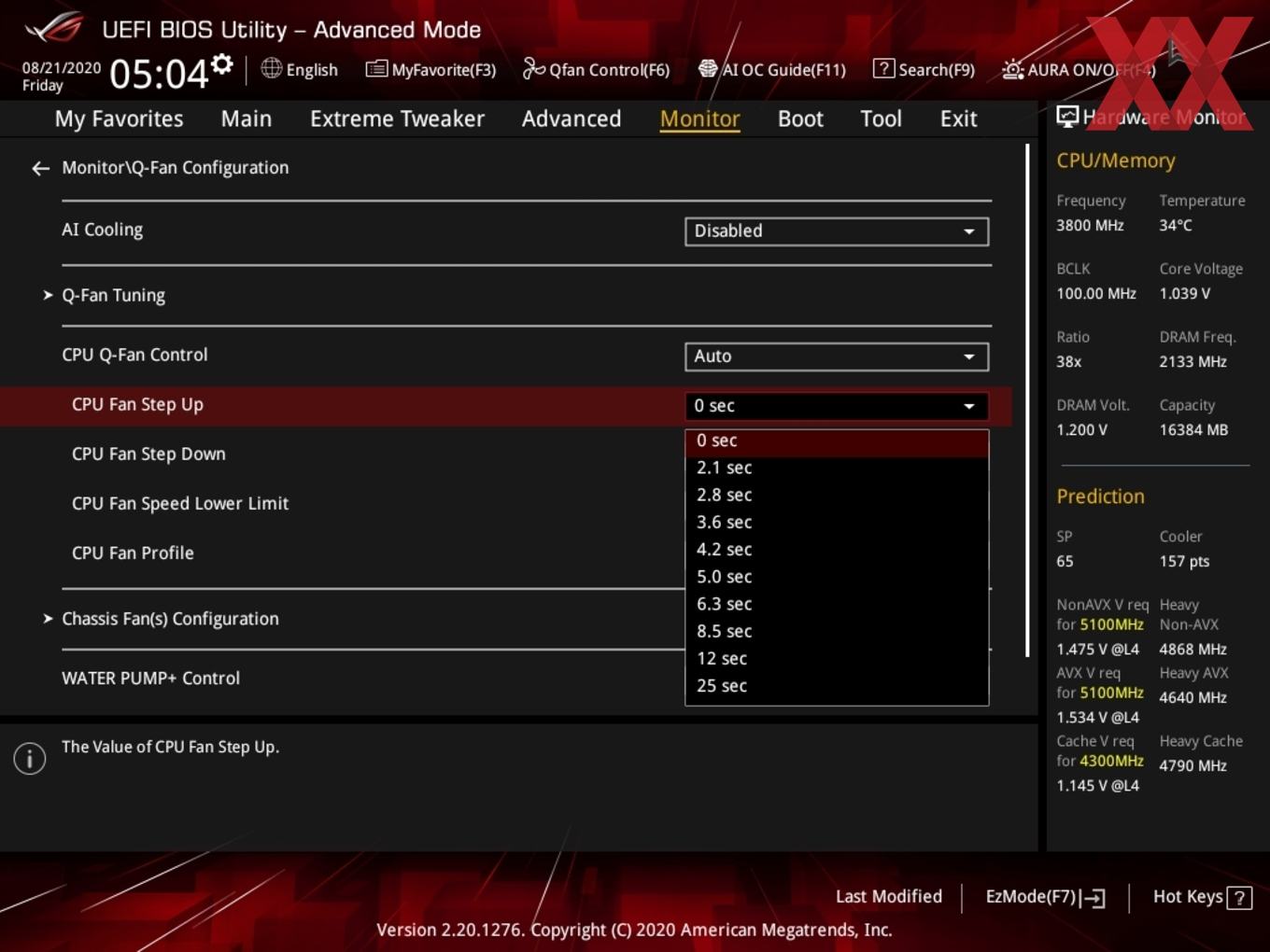Click the 08/21/2020 date

coord(62,68)
